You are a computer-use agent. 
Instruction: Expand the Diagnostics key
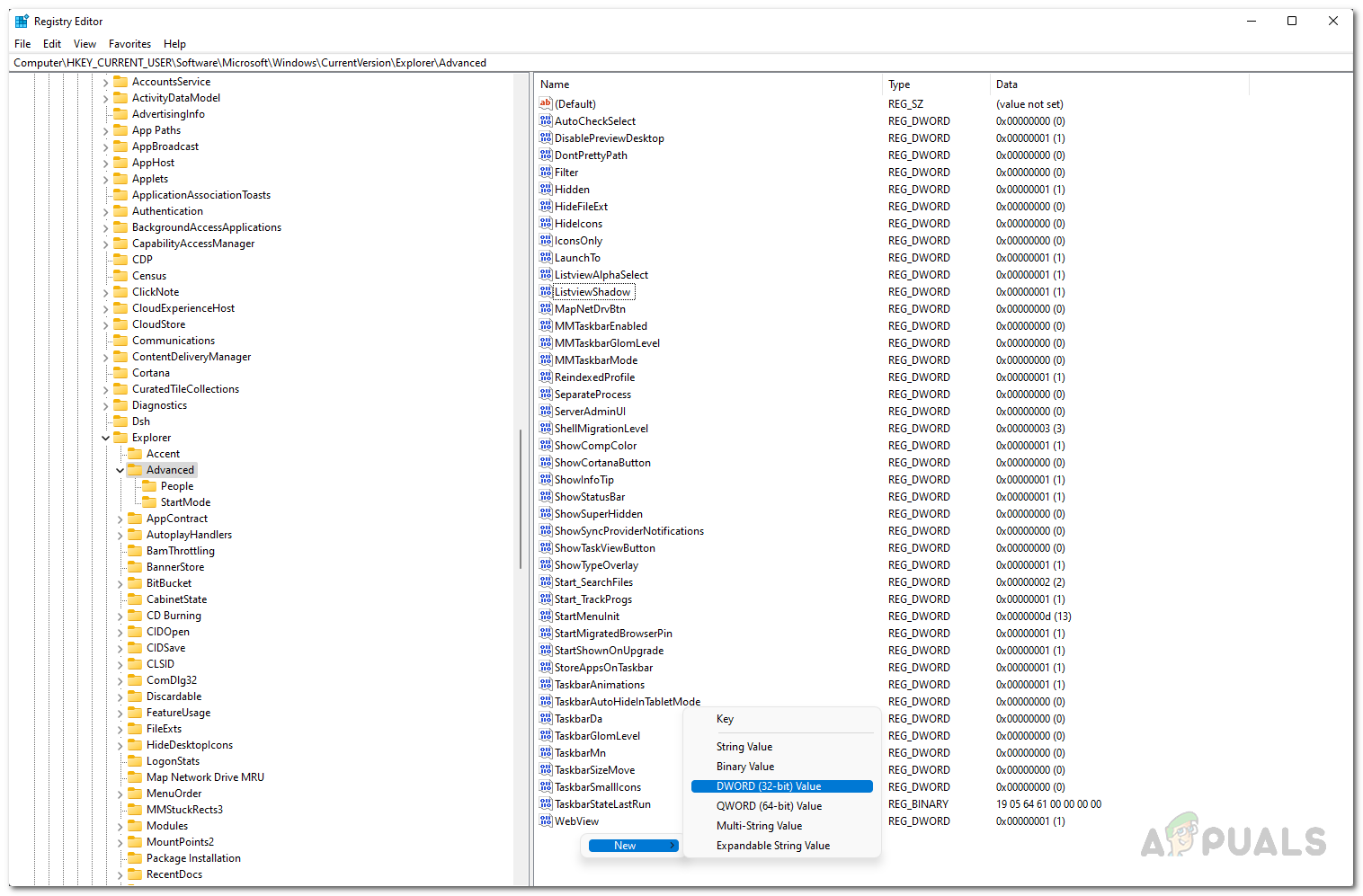coord(105,405)
